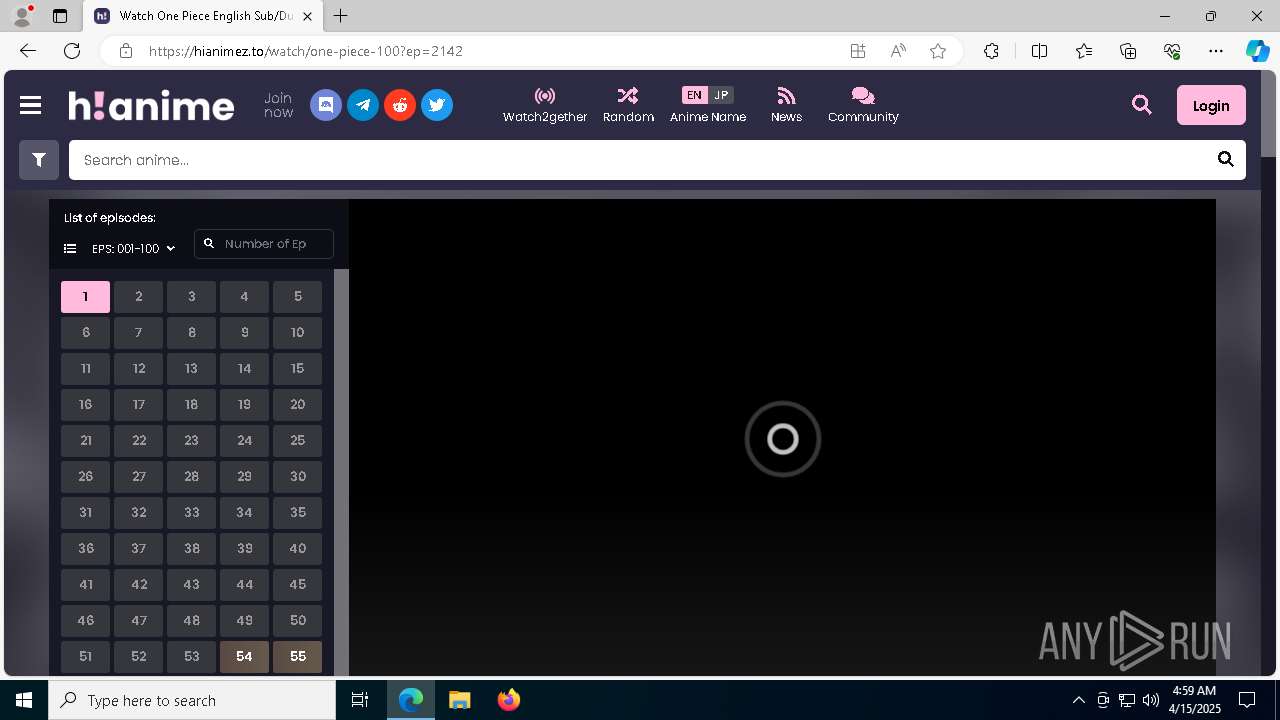Click the episode list scrollbar

click(x=341, y=472)
